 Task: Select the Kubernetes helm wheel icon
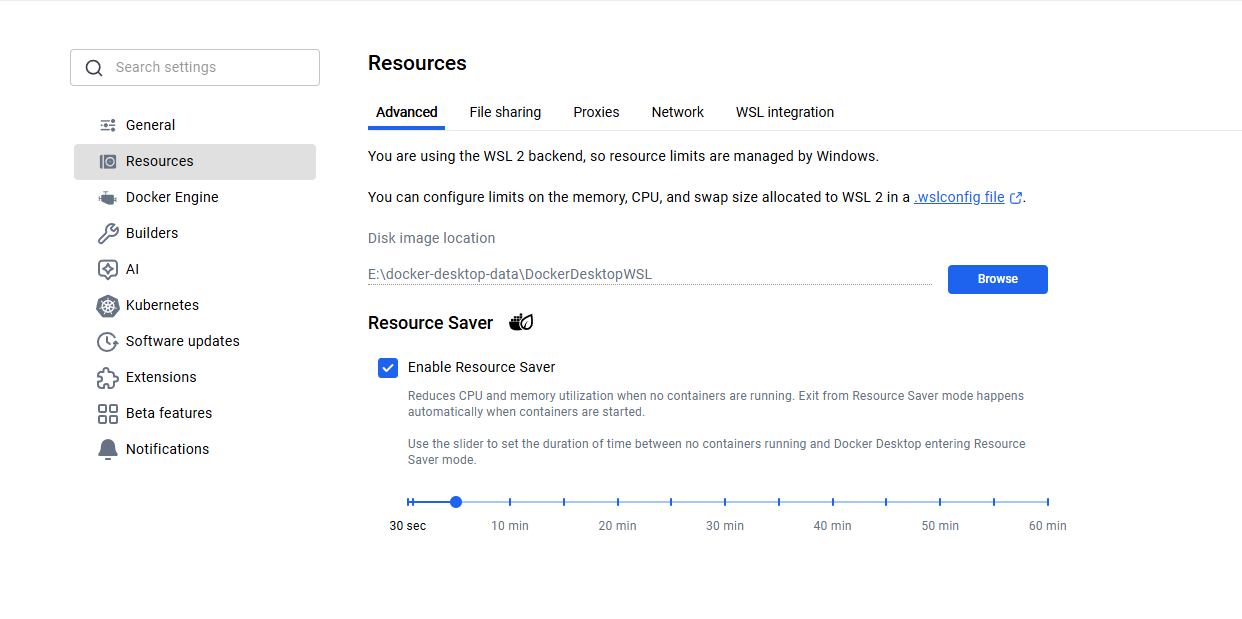click(x=108, y=305)
